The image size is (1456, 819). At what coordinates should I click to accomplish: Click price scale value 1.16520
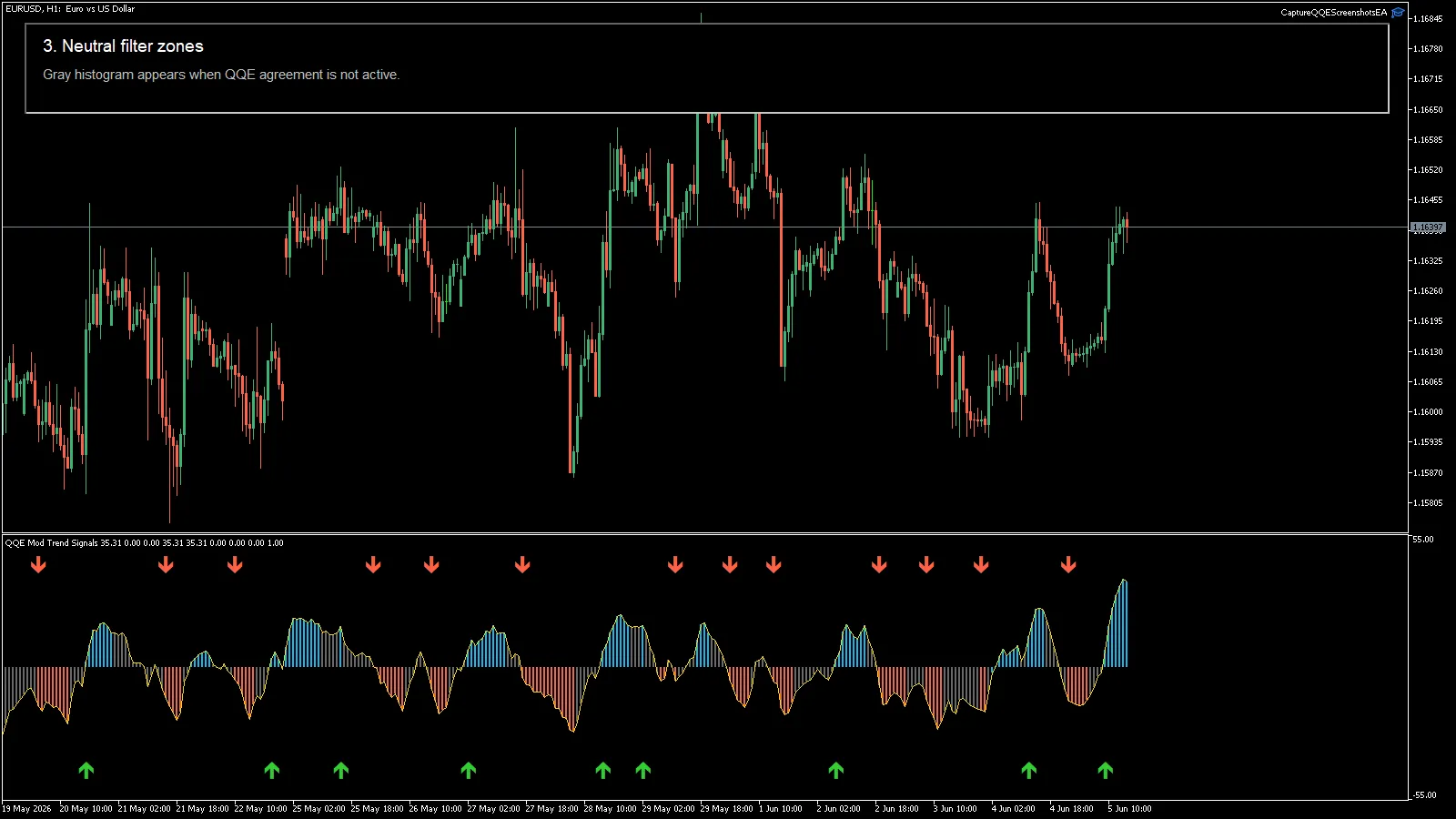pyautogui.click(x=1428, y=170)
